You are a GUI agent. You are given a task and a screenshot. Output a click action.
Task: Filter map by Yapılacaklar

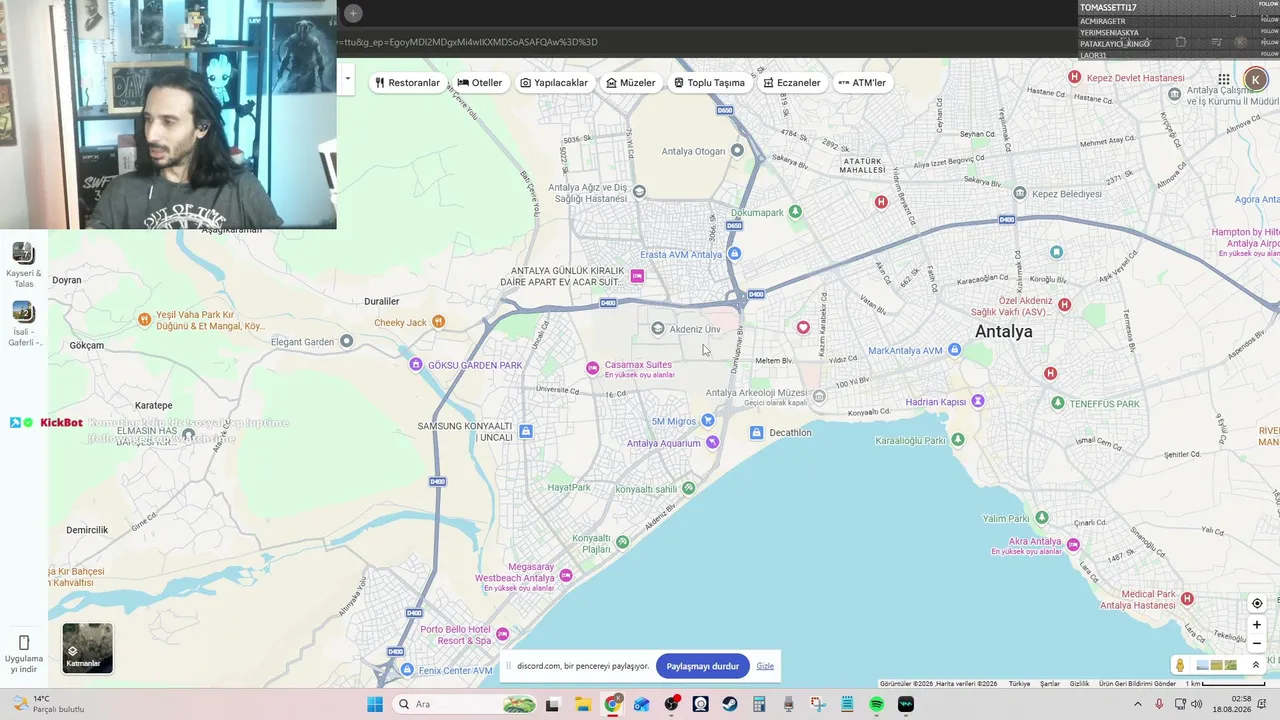pyautogui.click(x=554, y=82)
